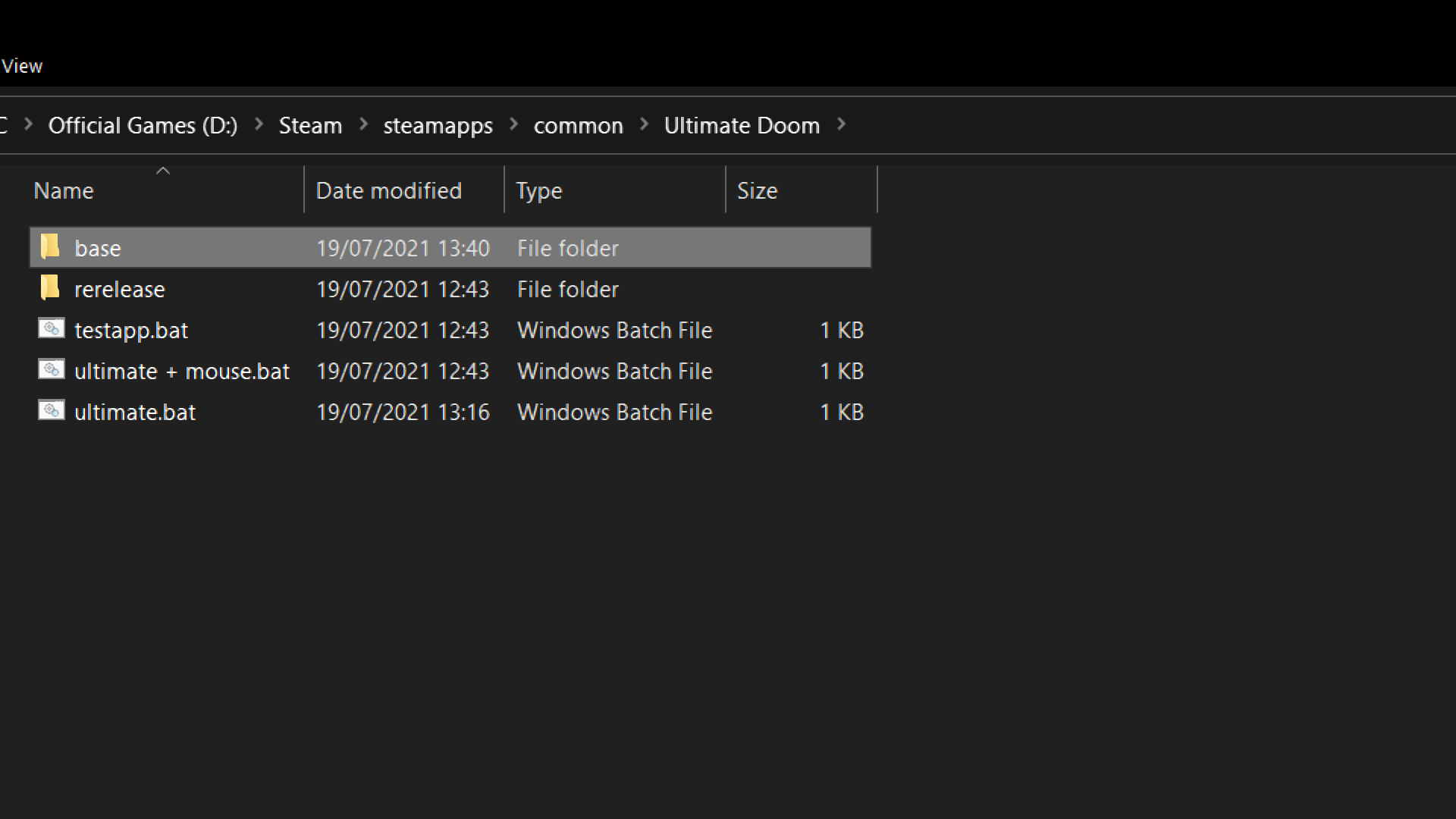Expand chevron after Official Games (D:)
Screen dimensions: 1456x819
click(259, 124)
